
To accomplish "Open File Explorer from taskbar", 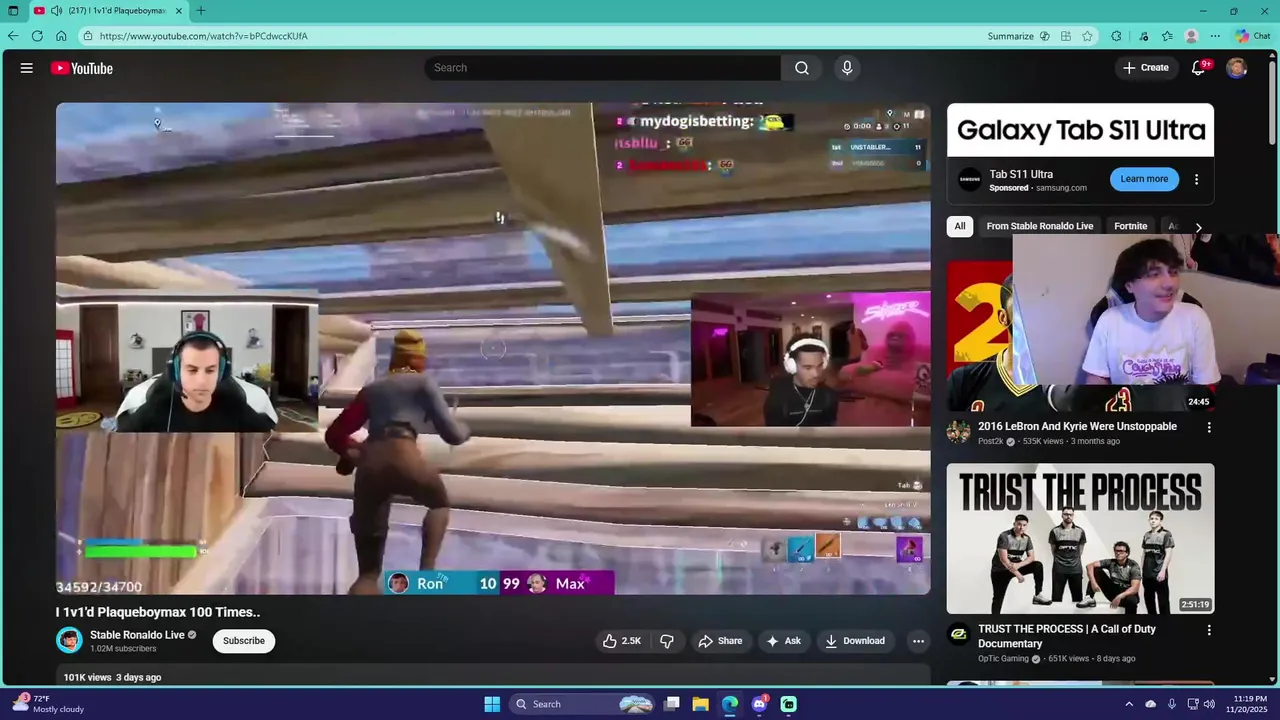I will coord(701,704).
